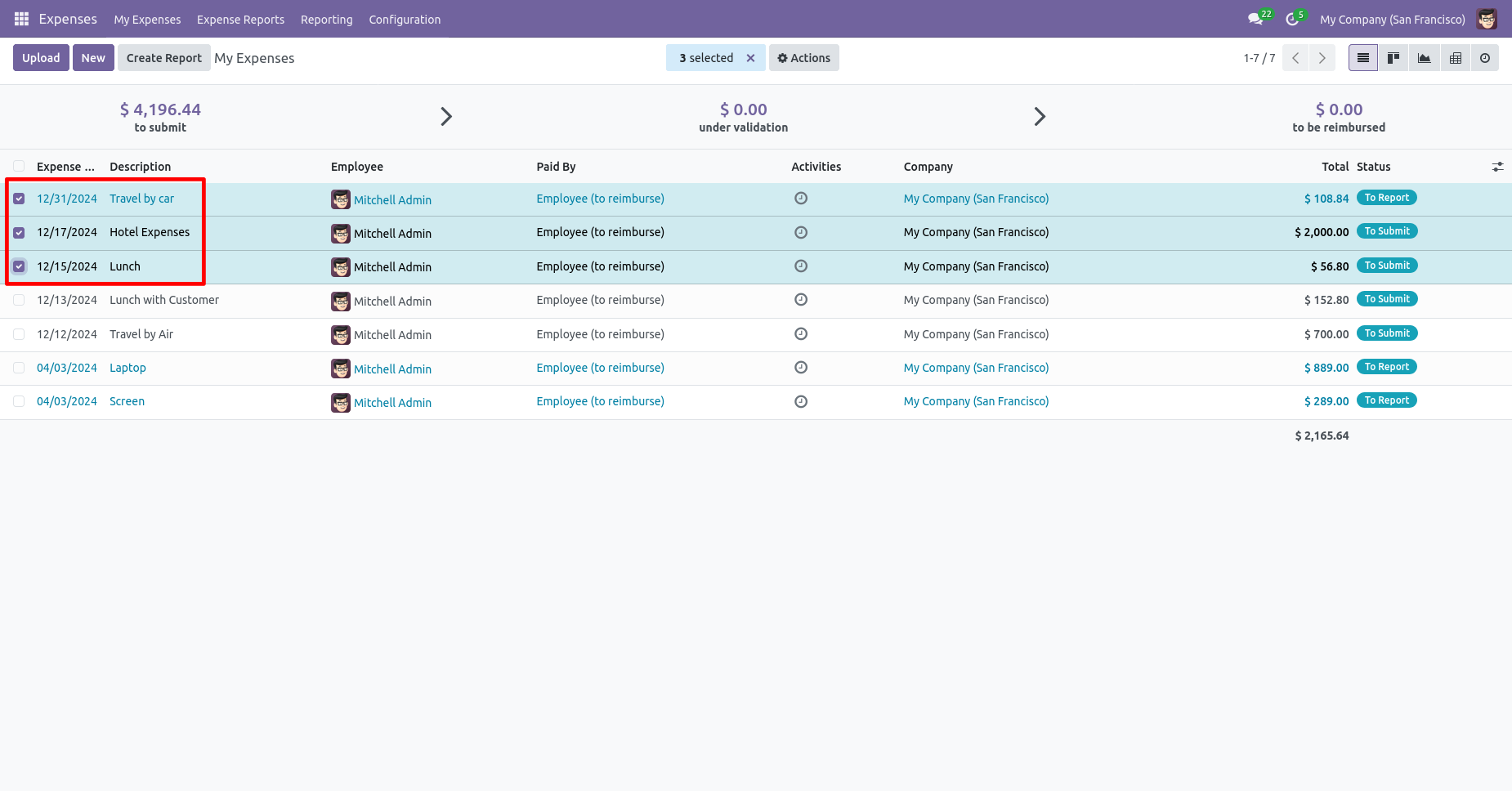Sort by the Employee column header

tap(357, 167)
